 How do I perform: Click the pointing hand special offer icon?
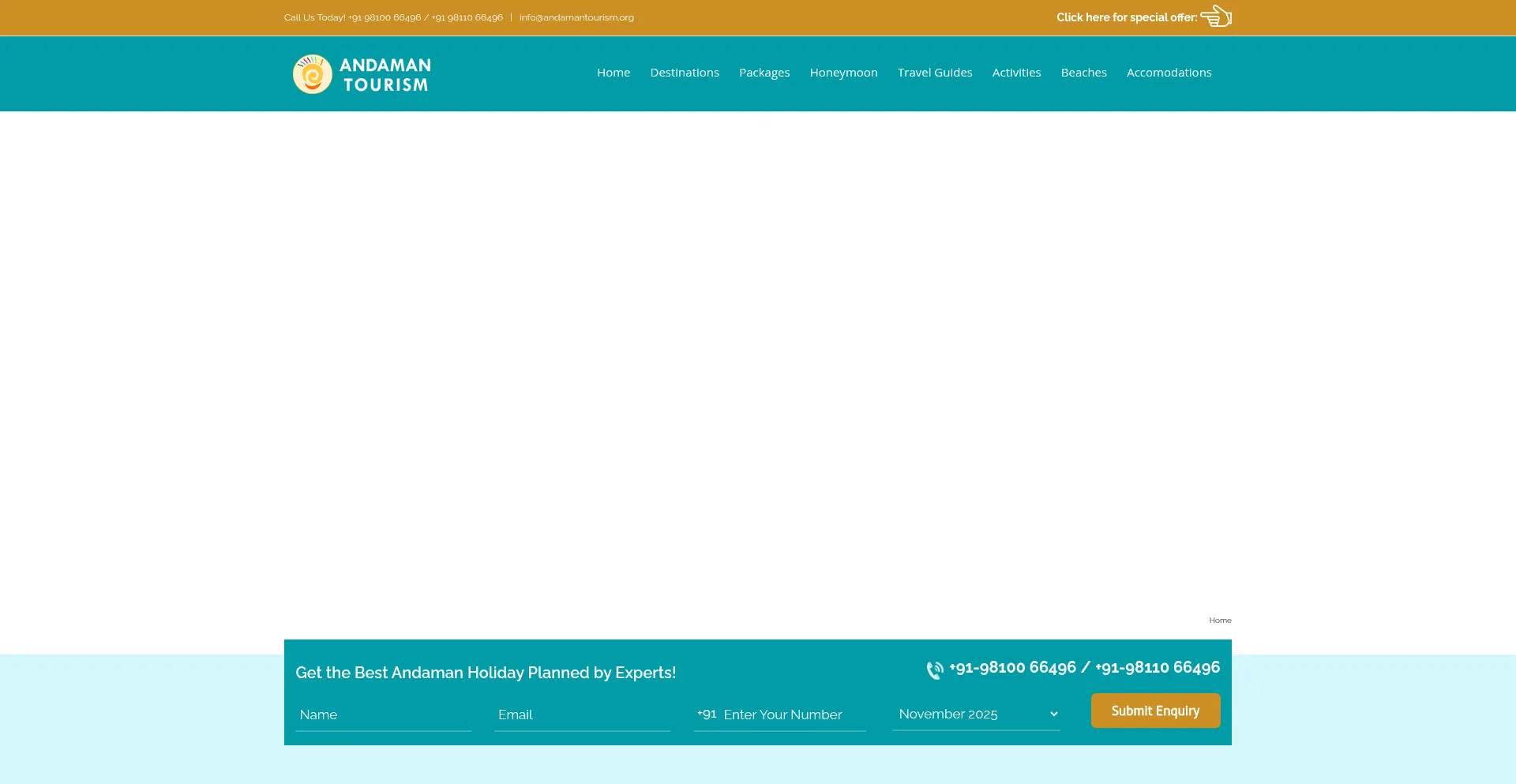coord(1216,17)
